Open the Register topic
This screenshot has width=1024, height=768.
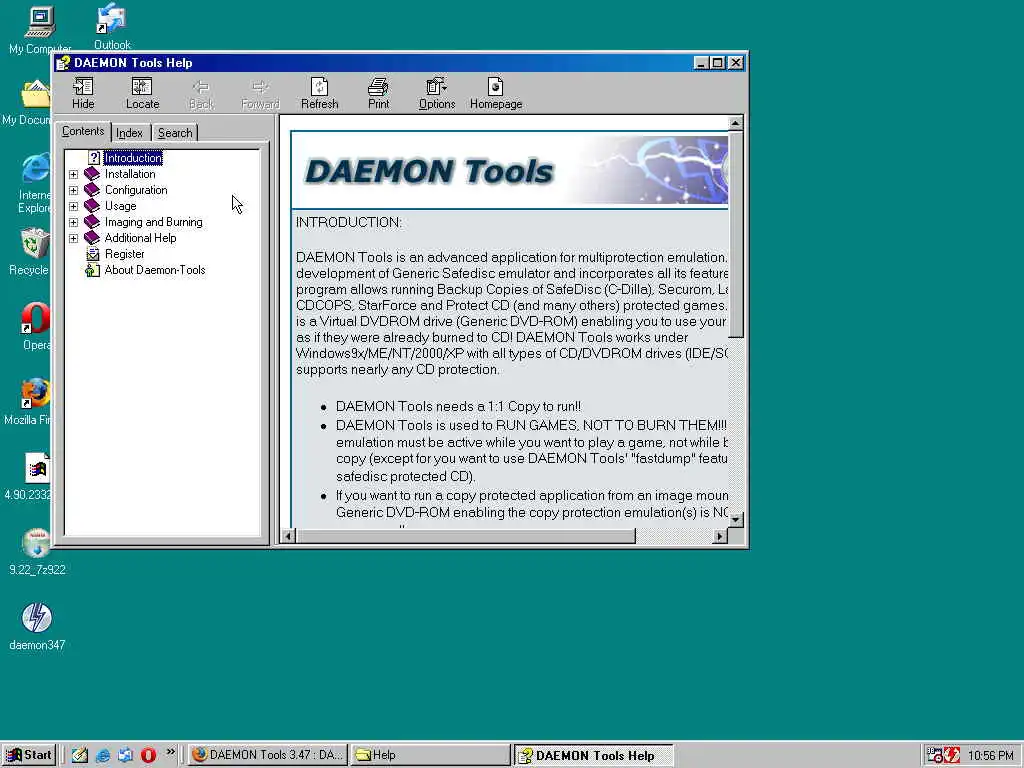point(124,254)
